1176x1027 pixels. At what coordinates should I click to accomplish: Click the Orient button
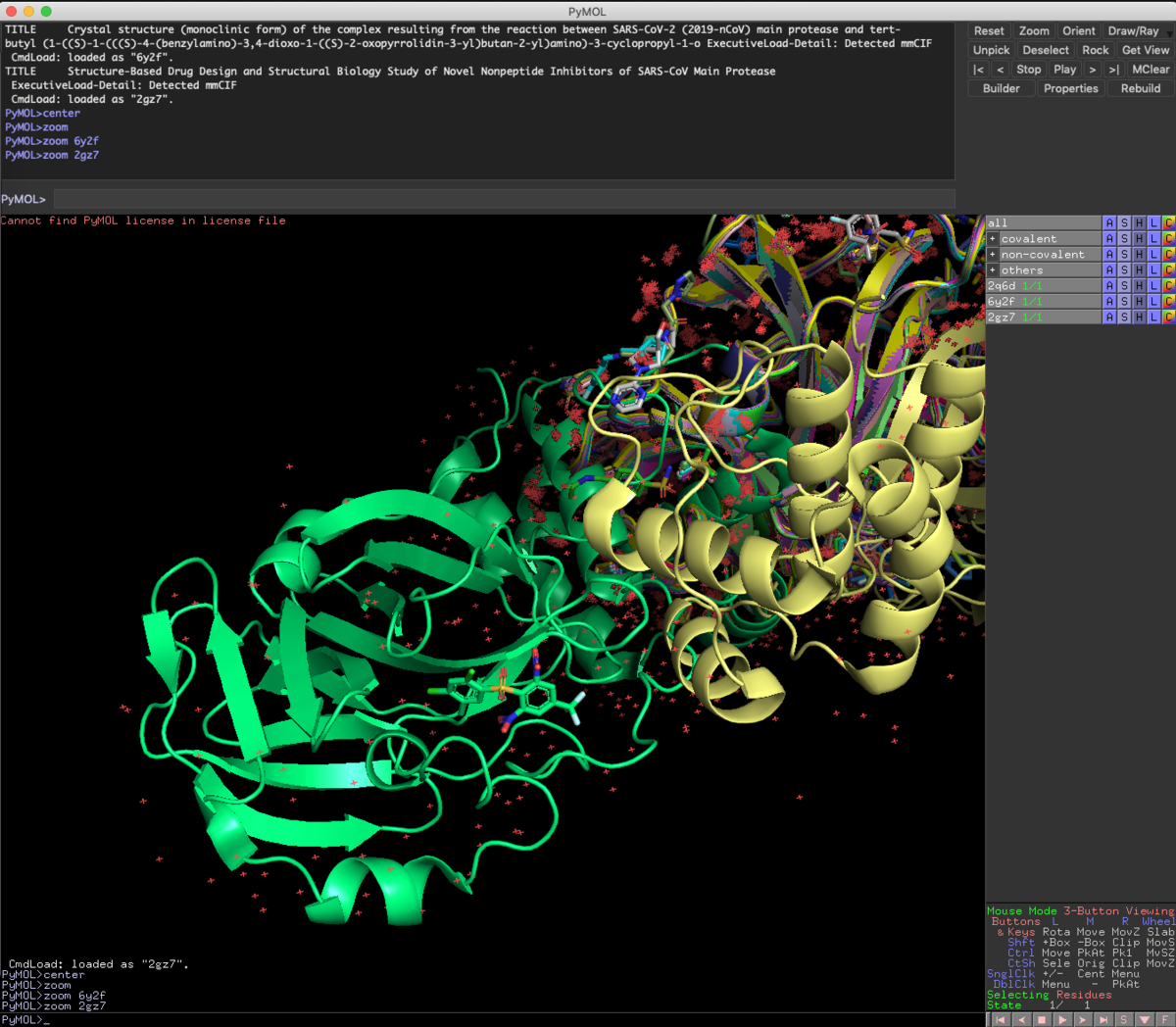point(1079,31)
